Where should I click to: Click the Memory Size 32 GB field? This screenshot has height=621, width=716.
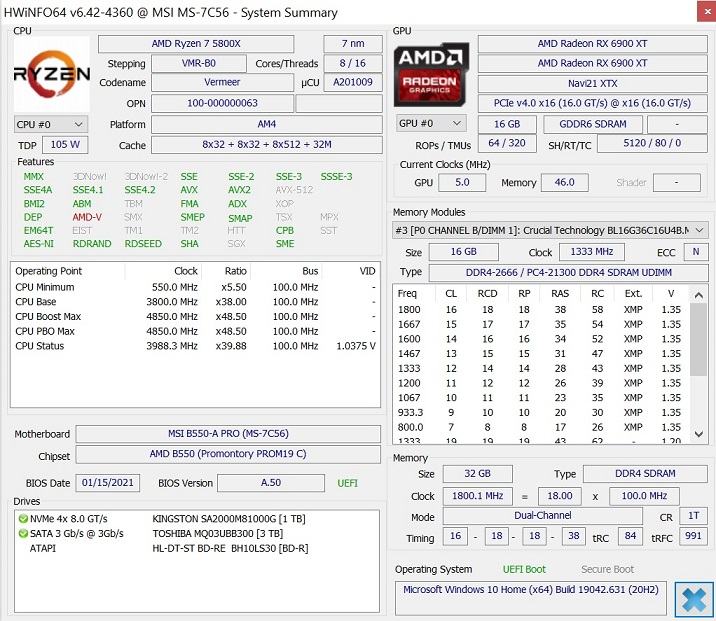477,474
